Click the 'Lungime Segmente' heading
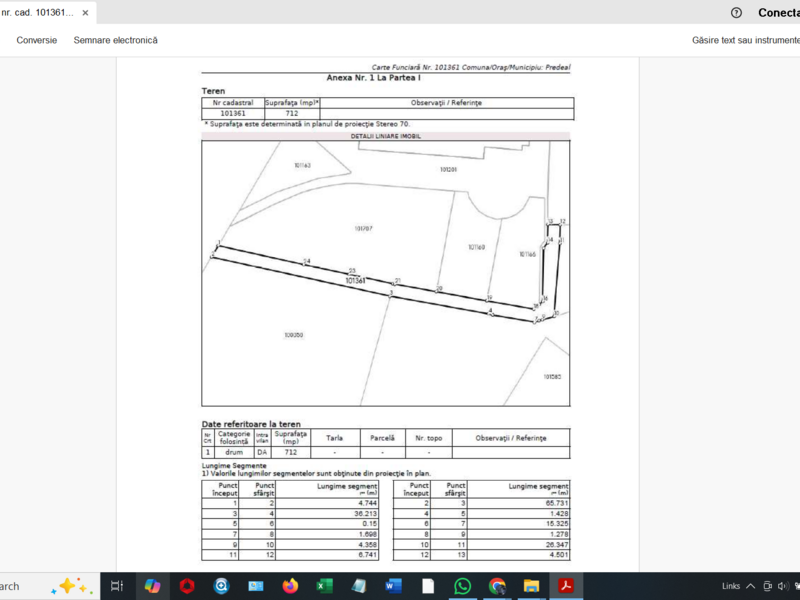Image resolution: width=800 pixels, height=600 pixels. (234, 466)
